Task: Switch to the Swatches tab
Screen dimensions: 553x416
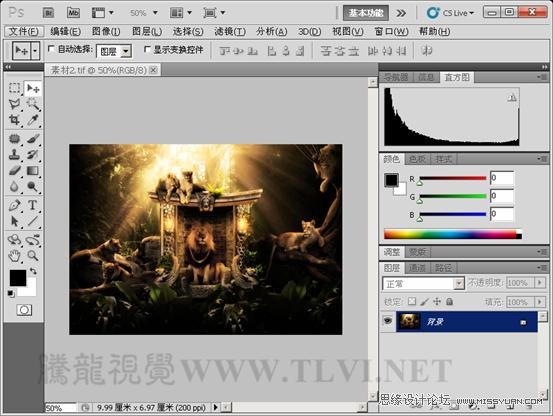Action: click(418, 159)
